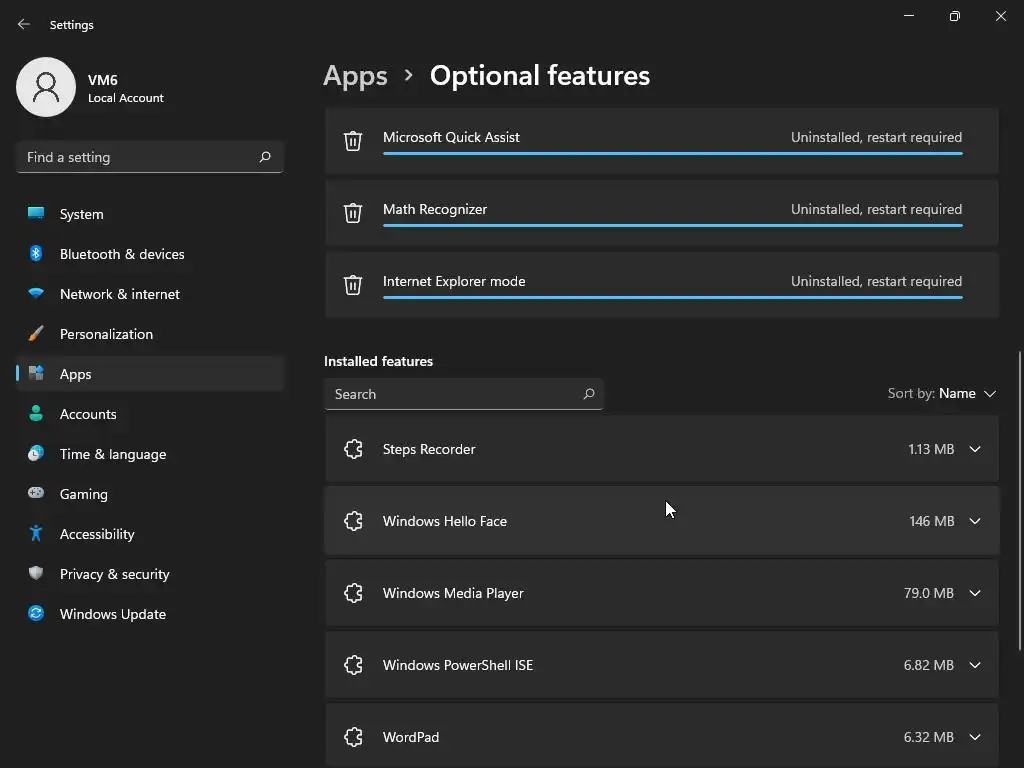Click the Find a setting search box
Viewport: 1024px width, 768px height.
[x=138, y=157]
